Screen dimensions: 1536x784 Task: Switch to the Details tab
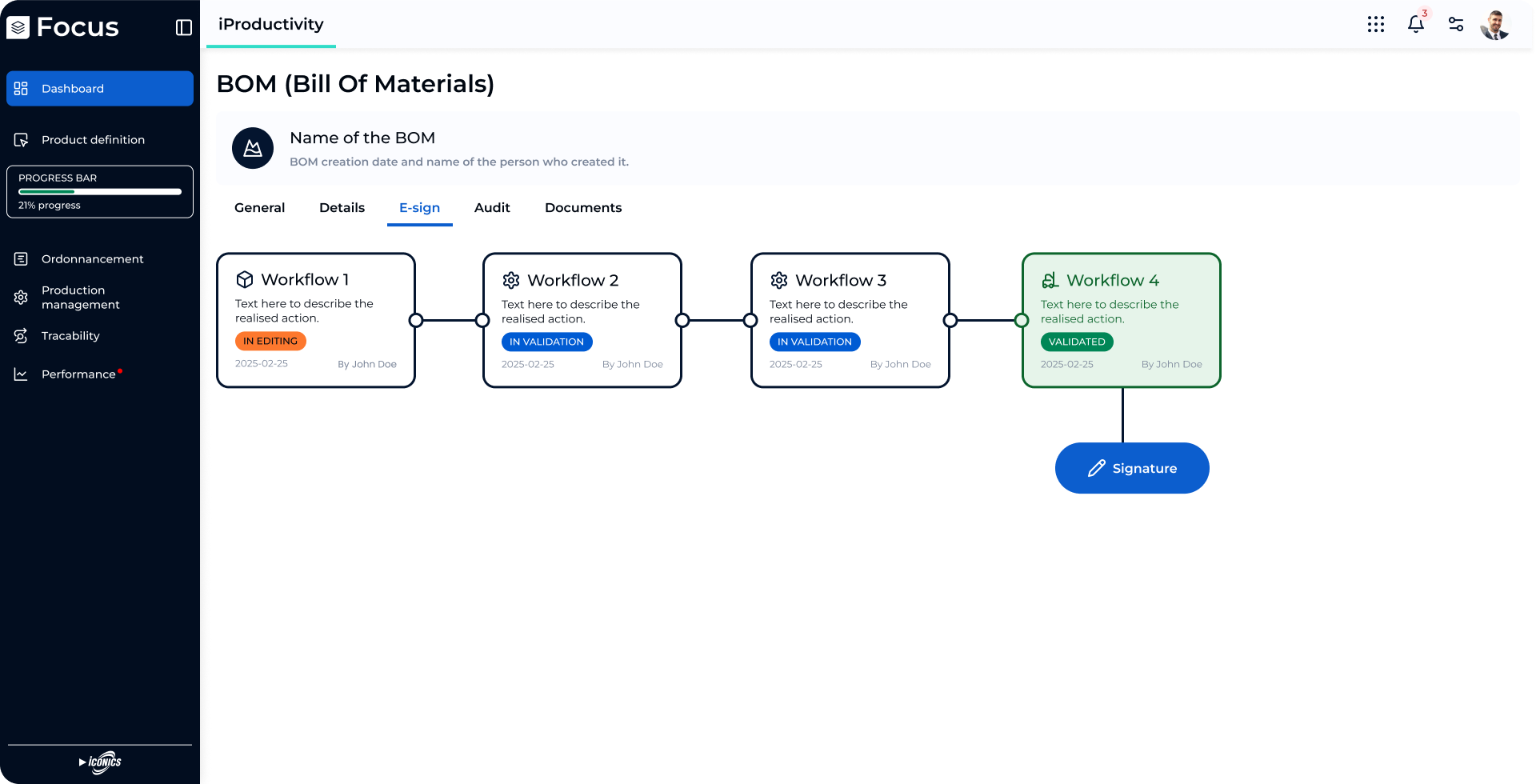click(342, 208)
